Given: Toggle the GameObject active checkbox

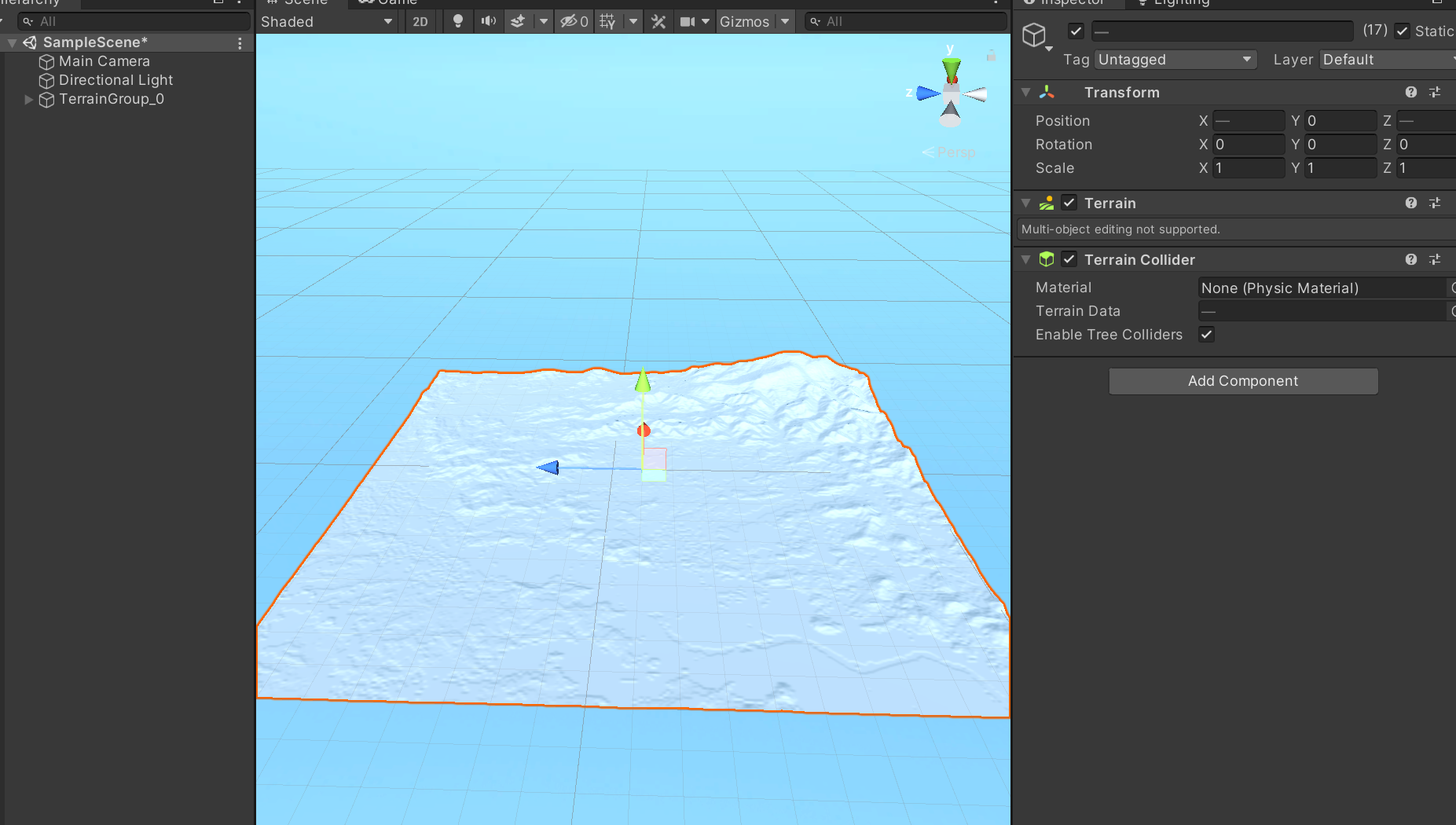Looking at the screenshot, I should [x=1076, y=31].
